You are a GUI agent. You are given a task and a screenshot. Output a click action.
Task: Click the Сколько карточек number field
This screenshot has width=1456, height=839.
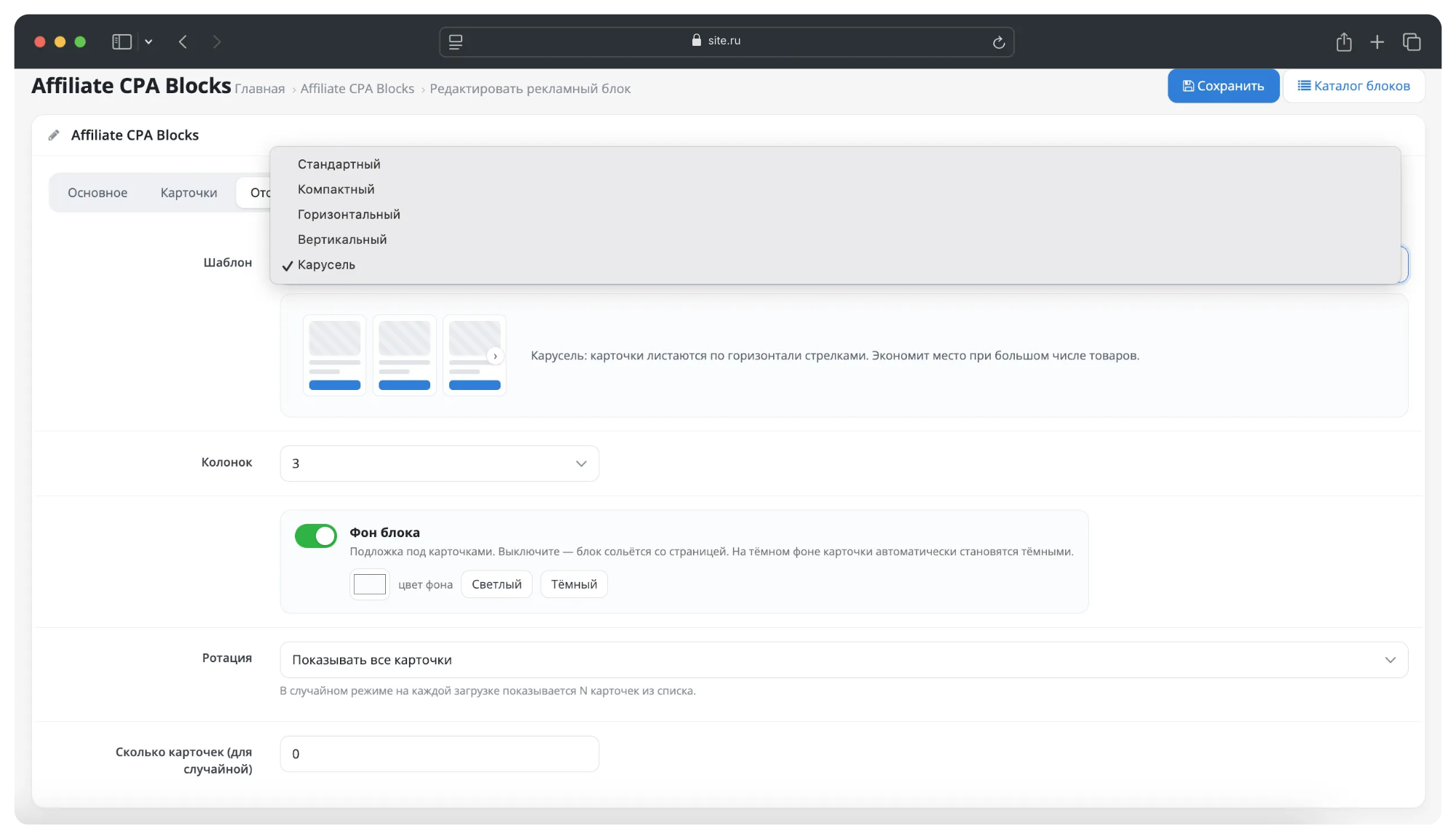point(440,754)
